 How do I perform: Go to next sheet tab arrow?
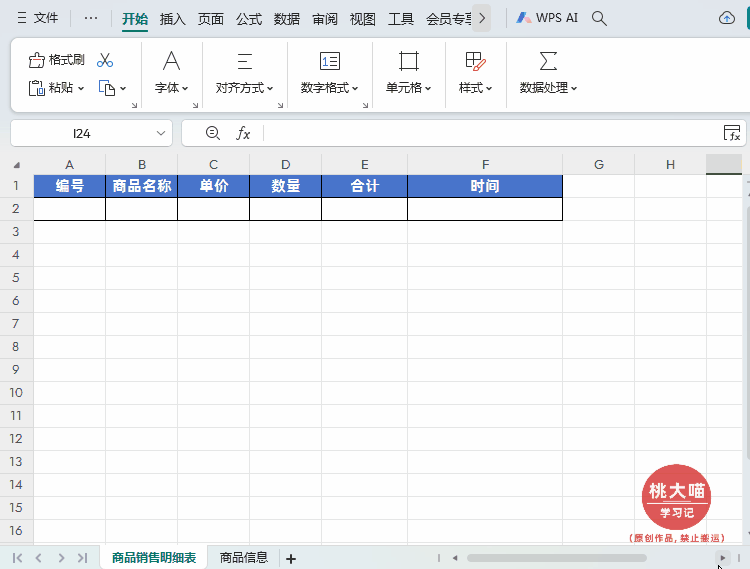click(x=61, y=558)
